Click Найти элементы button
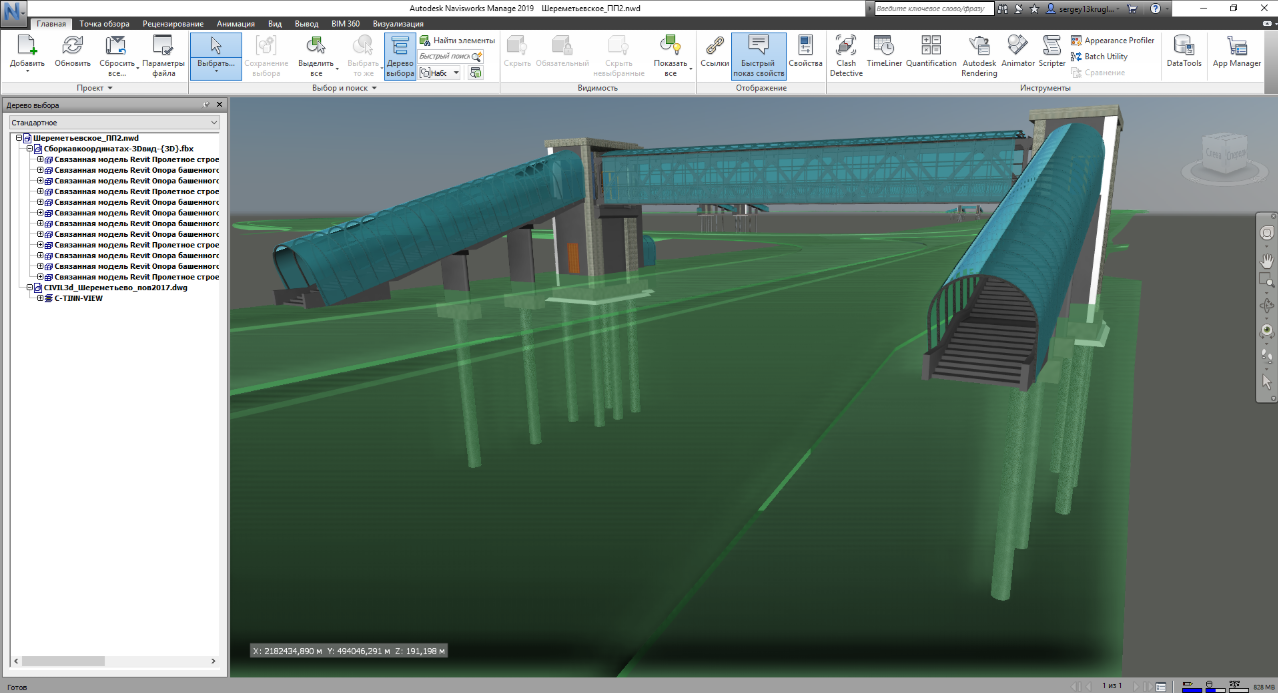Image resolution: width=1278 pixels, height=693 pixels. [457, 41]
